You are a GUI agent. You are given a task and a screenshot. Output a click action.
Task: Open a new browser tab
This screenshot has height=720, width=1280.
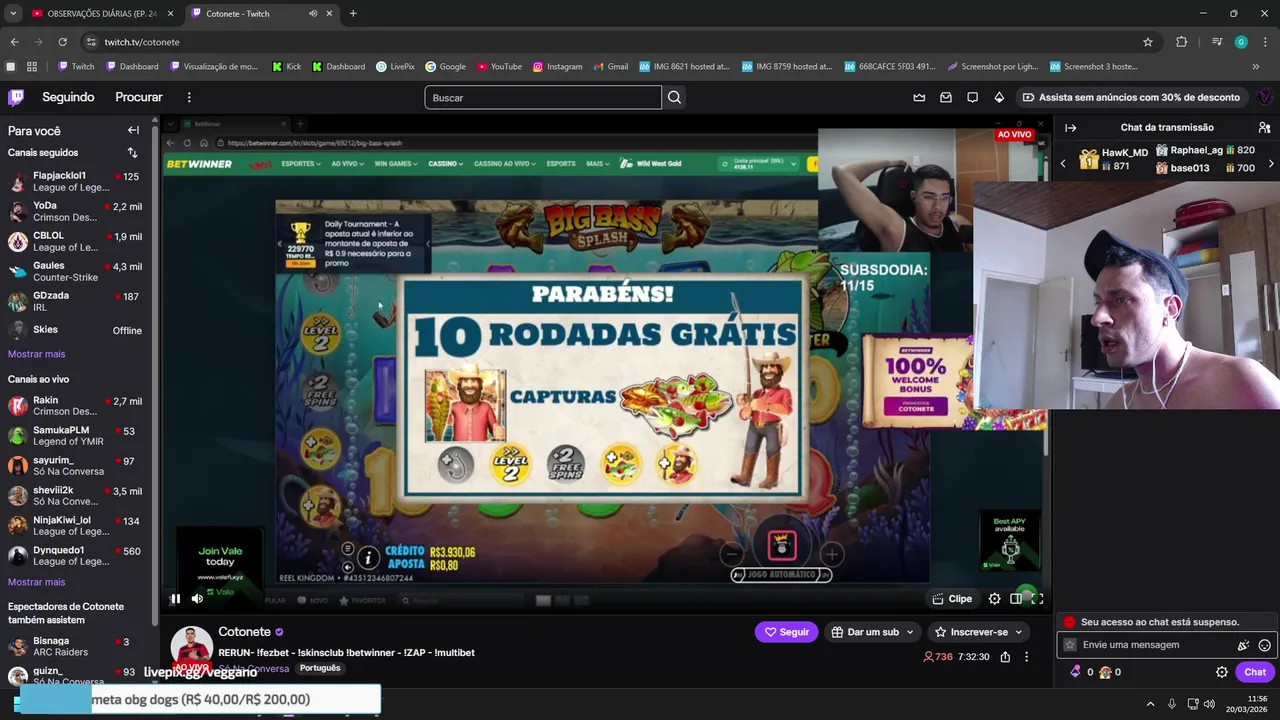tap(353, 14)
